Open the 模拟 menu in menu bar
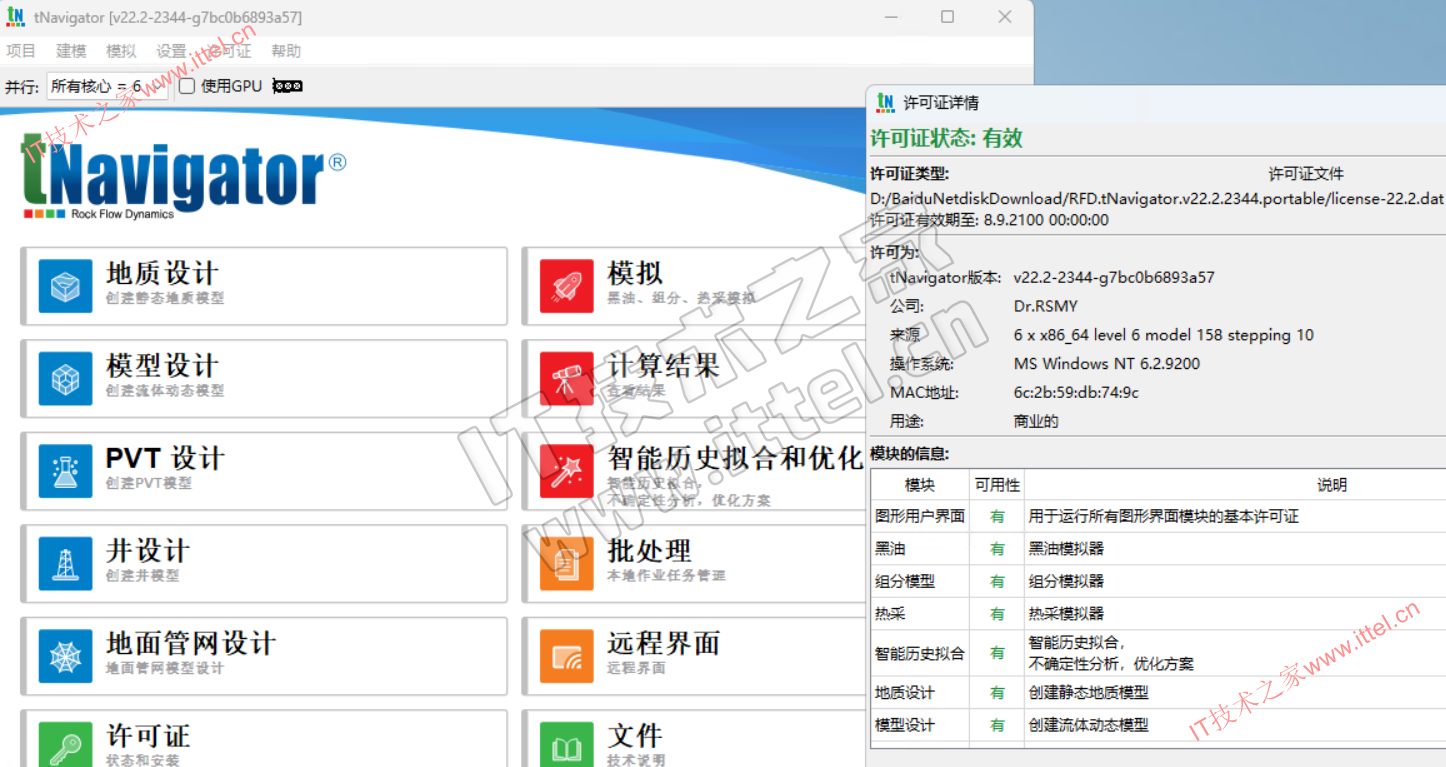1446x767 pixels. (x=121, y=51)
